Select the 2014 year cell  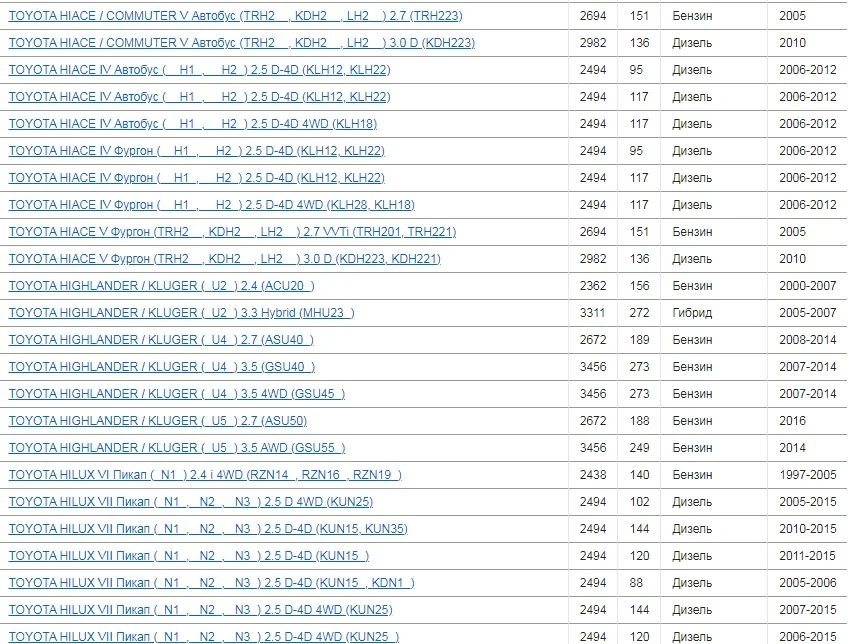792,448
